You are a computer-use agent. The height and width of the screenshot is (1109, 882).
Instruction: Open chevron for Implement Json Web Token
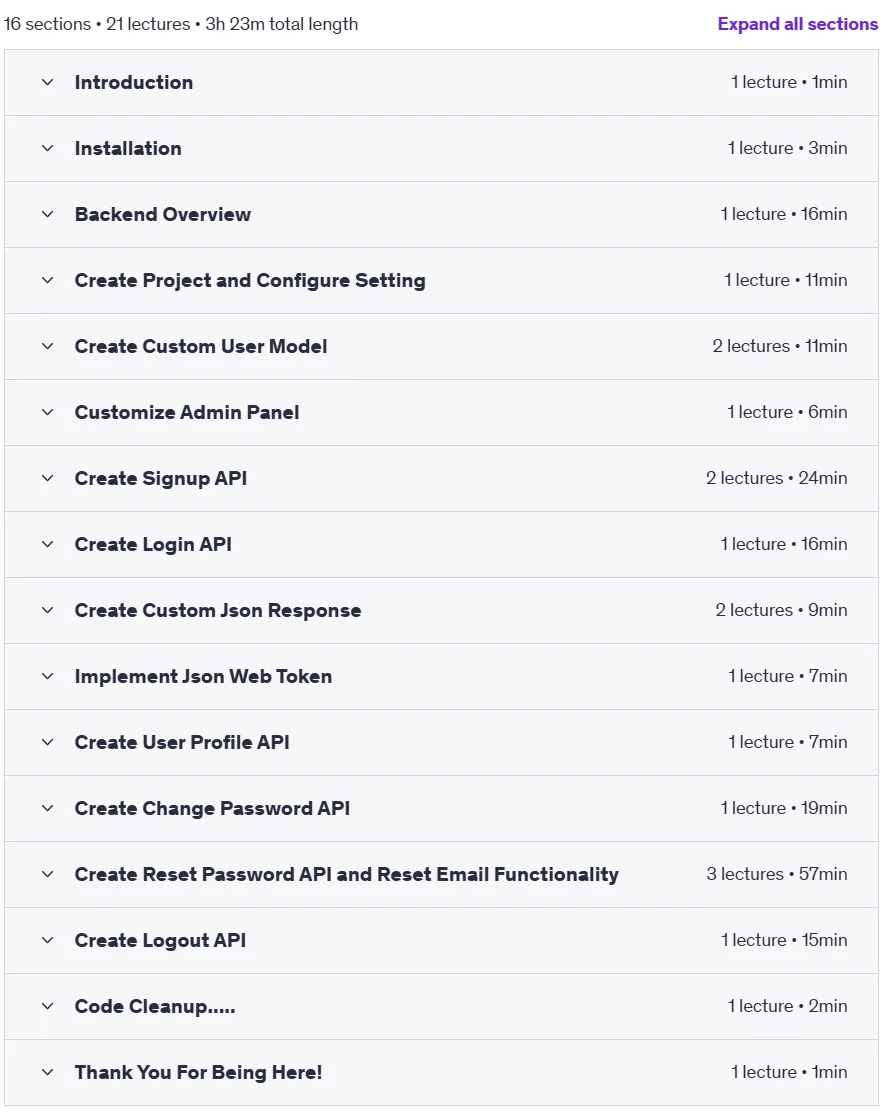(47, 676)
